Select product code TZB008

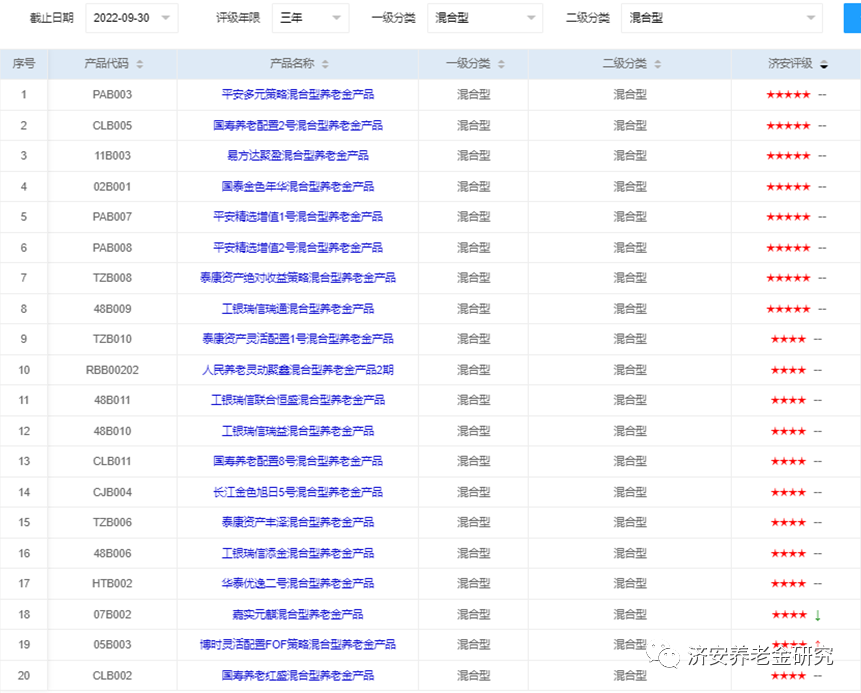point(112,277)
